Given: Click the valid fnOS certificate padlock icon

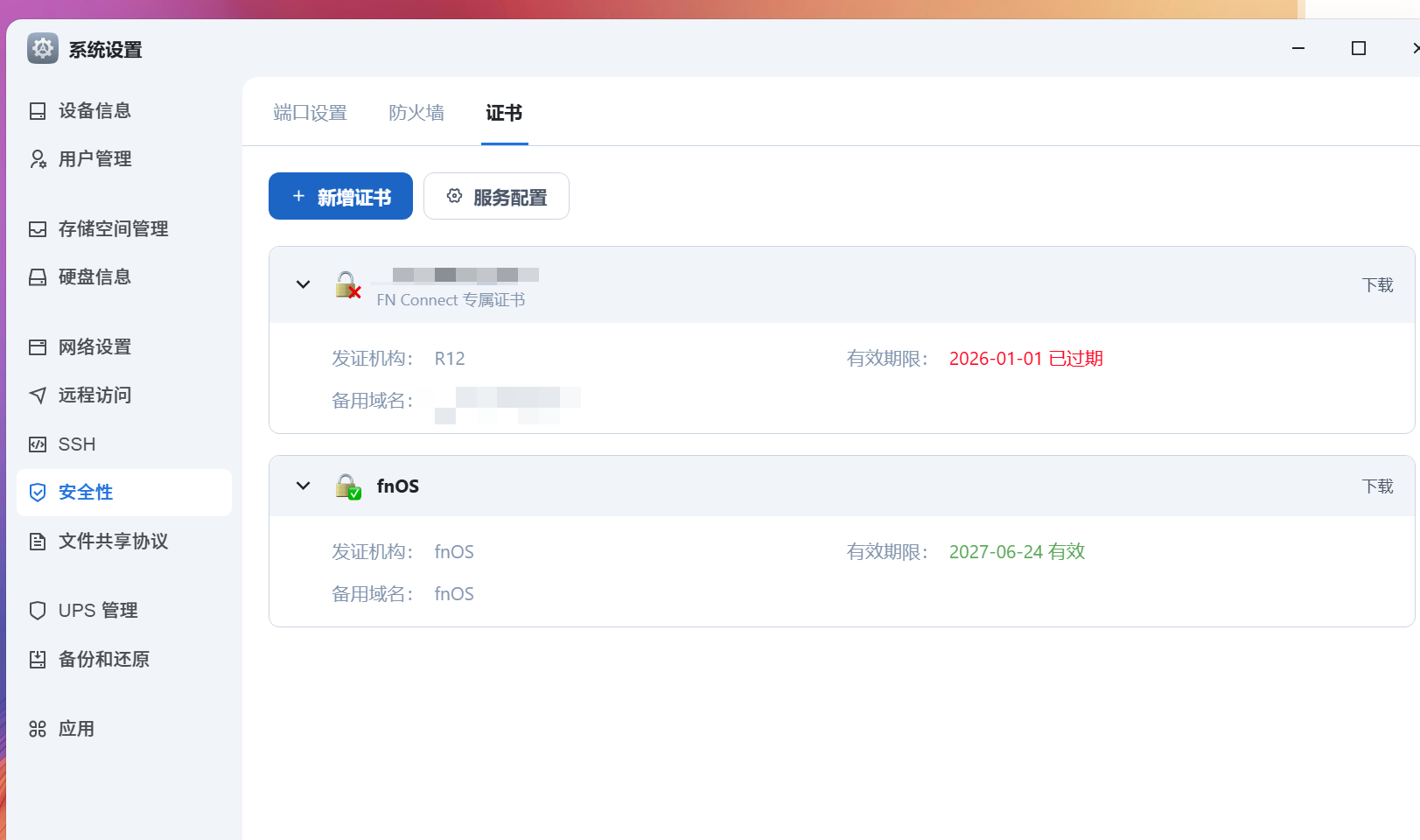Looking at the screenshot, I should coord(347,486).
